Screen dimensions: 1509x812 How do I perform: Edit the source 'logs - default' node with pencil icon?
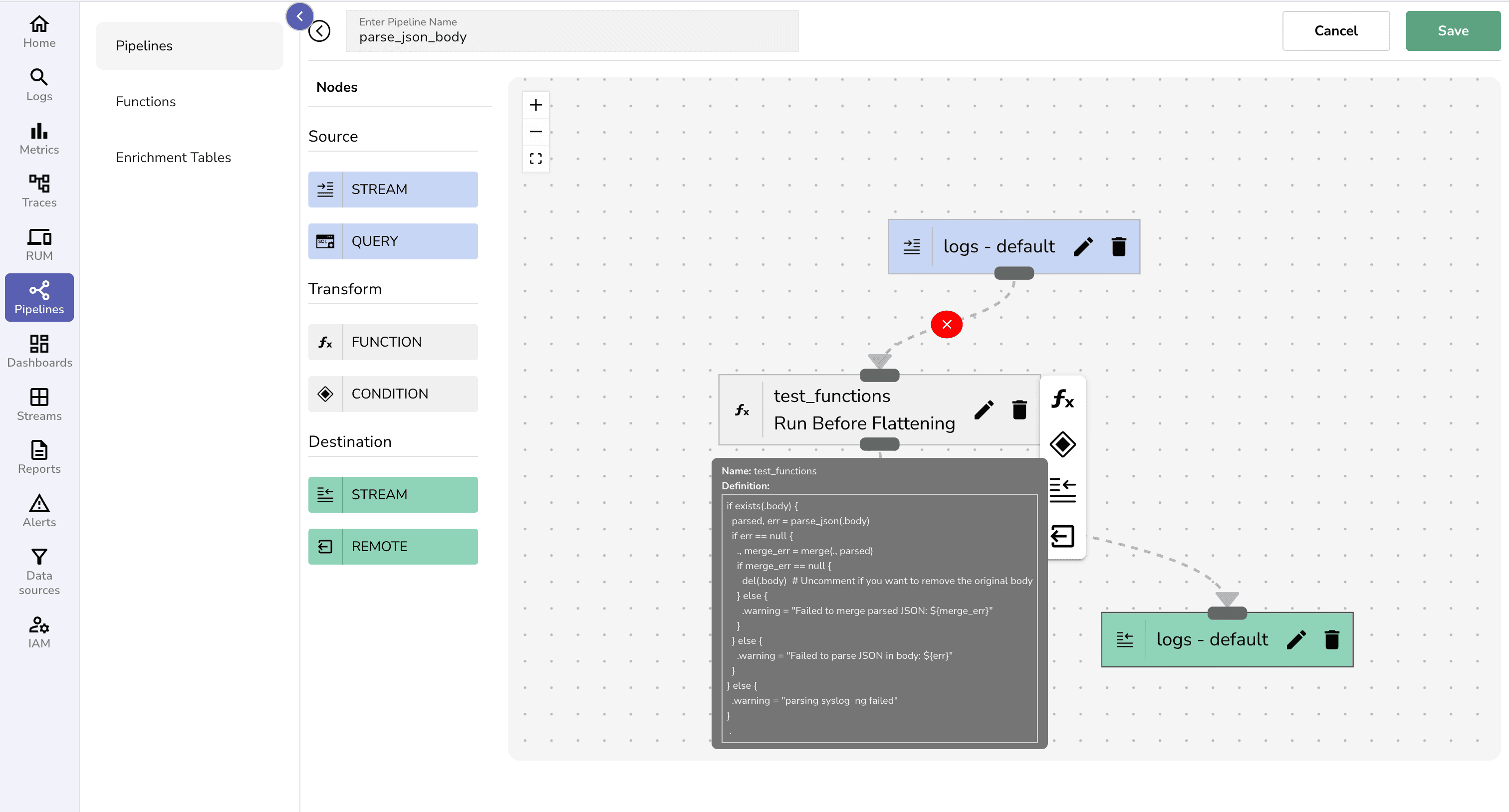(1083, 246)
